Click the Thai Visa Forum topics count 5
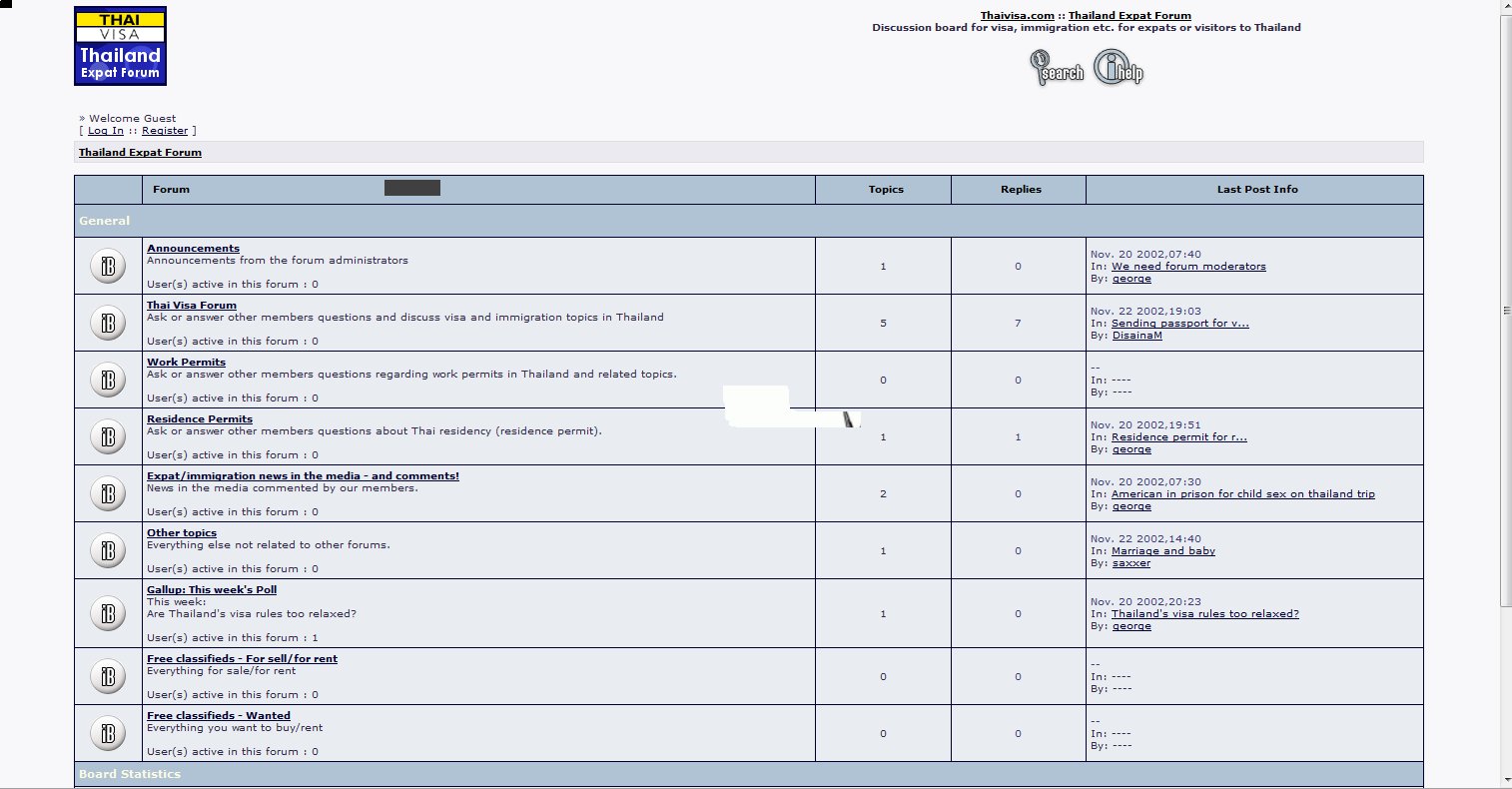1512x789 pixels. tap(883, 323)
